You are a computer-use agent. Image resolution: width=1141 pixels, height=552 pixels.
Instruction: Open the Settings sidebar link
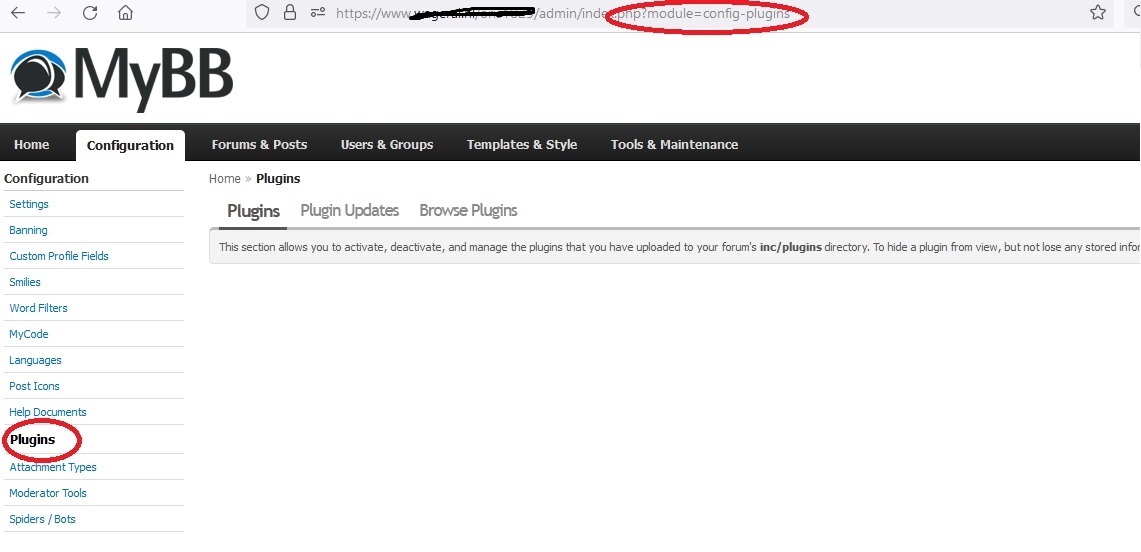tap(29, 204)
